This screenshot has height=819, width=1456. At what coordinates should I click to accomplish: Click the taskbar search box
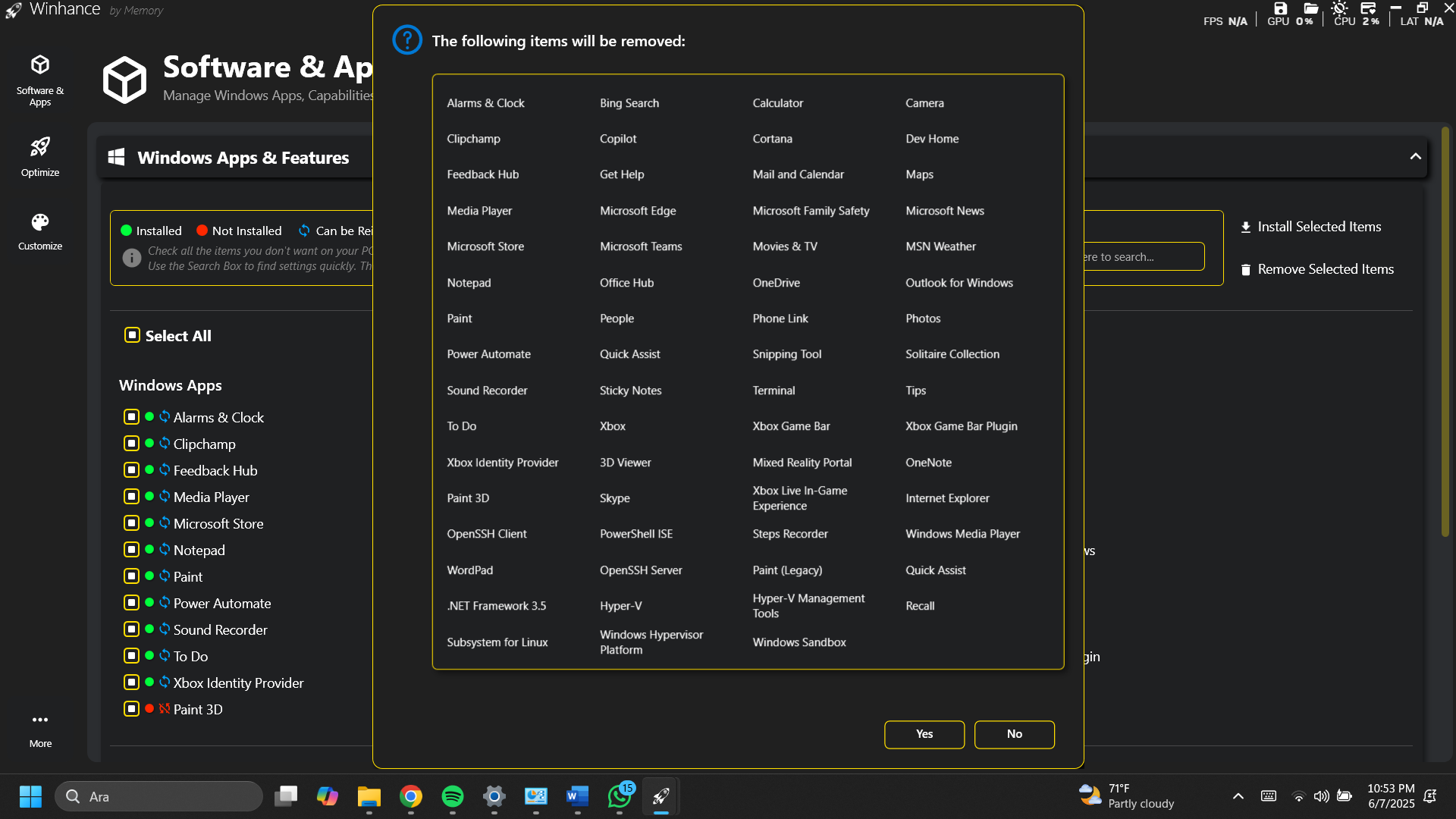(158, 796)
